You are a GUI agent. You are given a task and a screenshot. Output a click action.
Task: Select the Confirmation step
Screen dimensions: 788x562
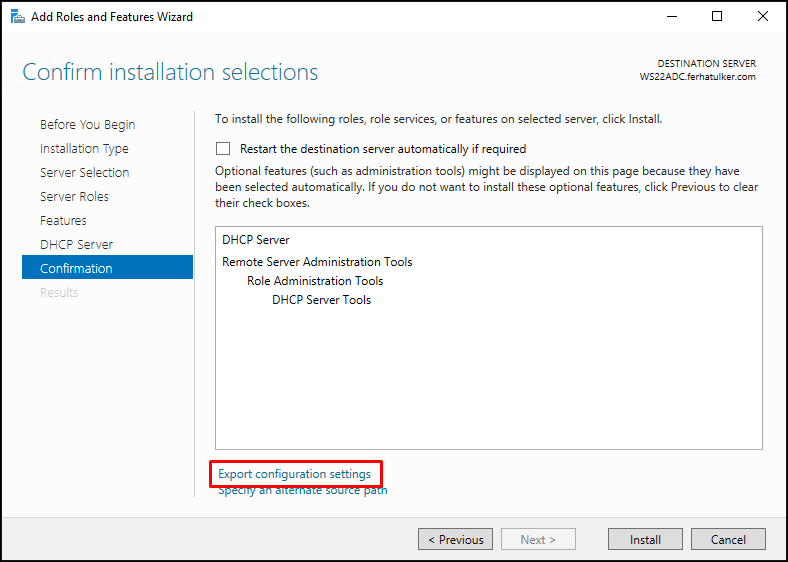coord(107,267)
